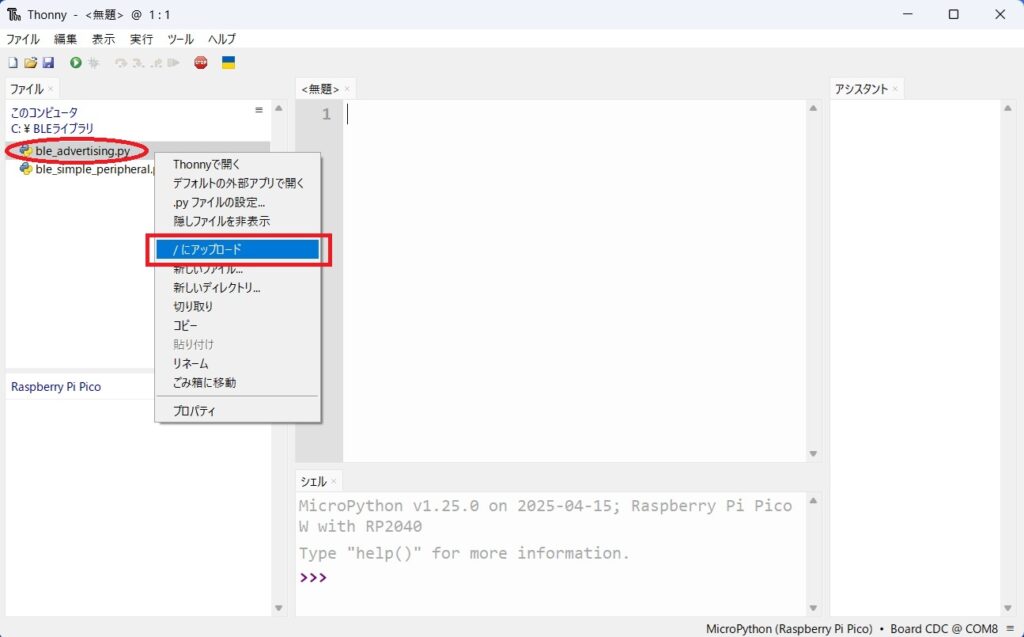Viewport: 1024px width, 637px height.
Task: Click the Open file folder icon
Action: tap(30, 63)
